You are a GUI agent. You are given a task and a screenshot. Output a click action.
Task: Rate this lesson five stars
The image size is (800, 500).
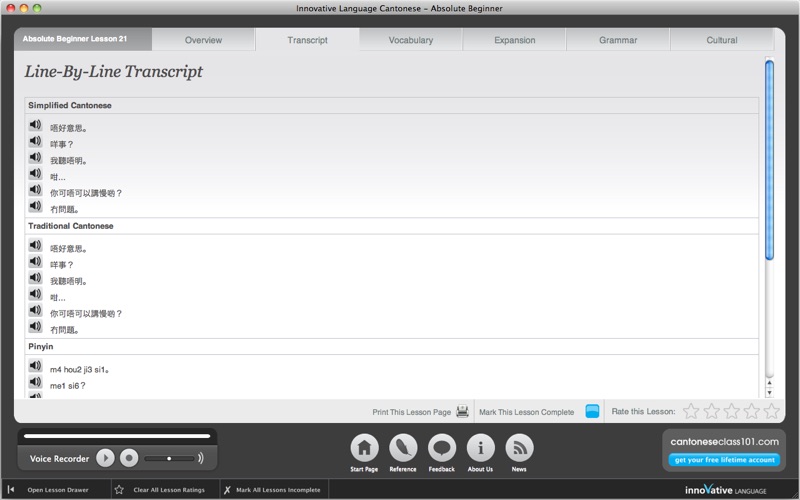click(x=771, y=411)
